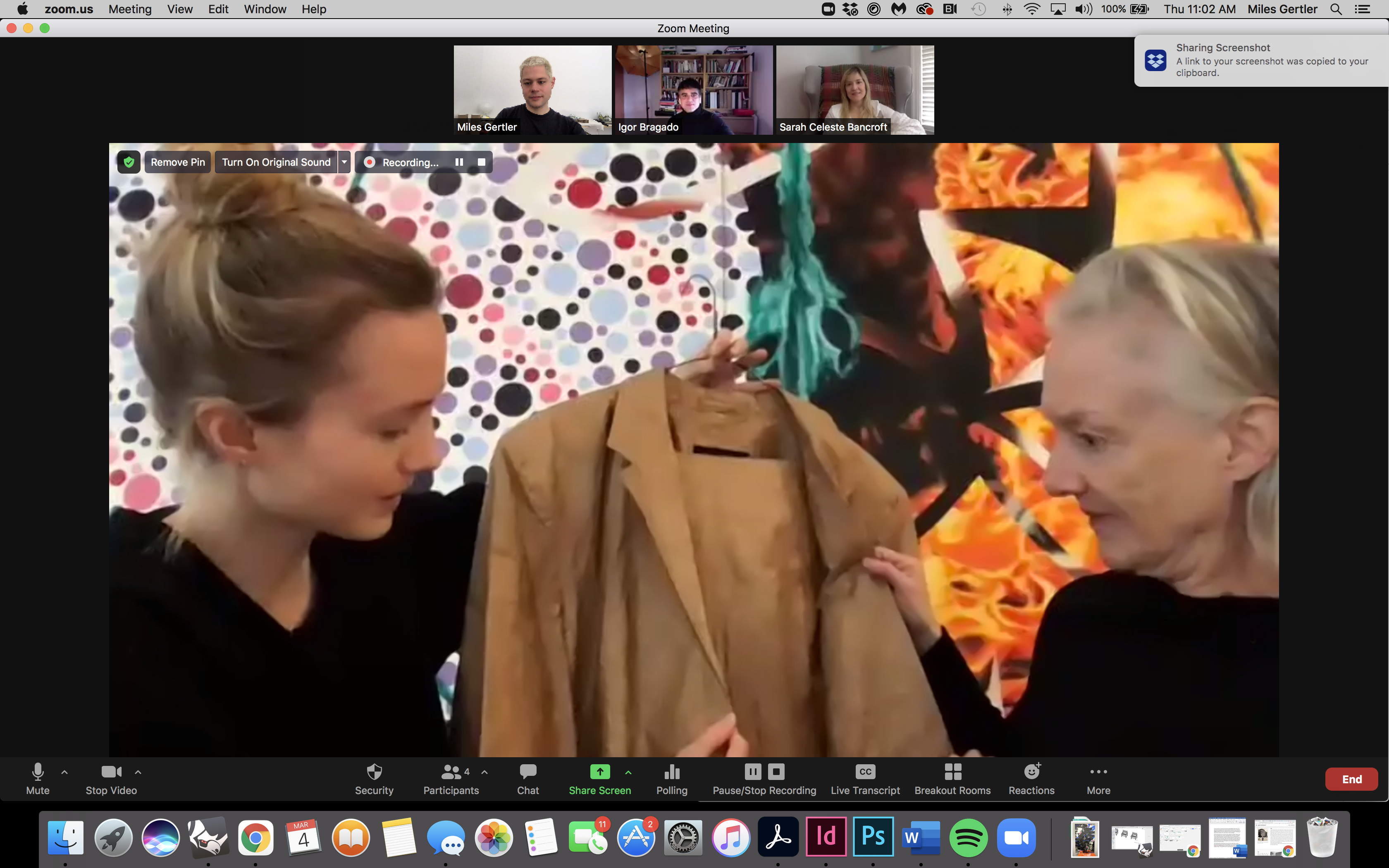The width and height of the screenshot is (1389, 868).
Task: Expand share screen options arrow
Action: coord(628,772)
